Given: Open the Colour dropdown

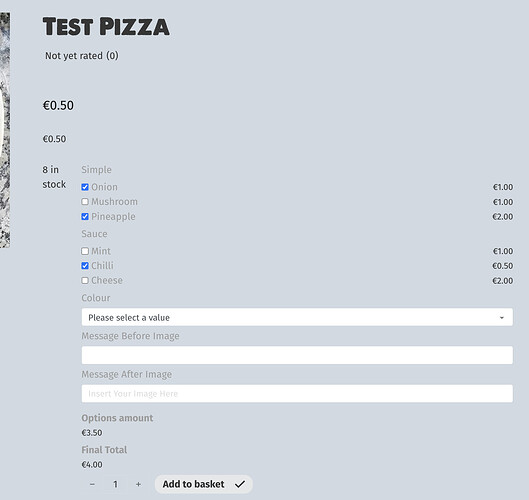Looking at the screenshot, I should click(297, 317).
